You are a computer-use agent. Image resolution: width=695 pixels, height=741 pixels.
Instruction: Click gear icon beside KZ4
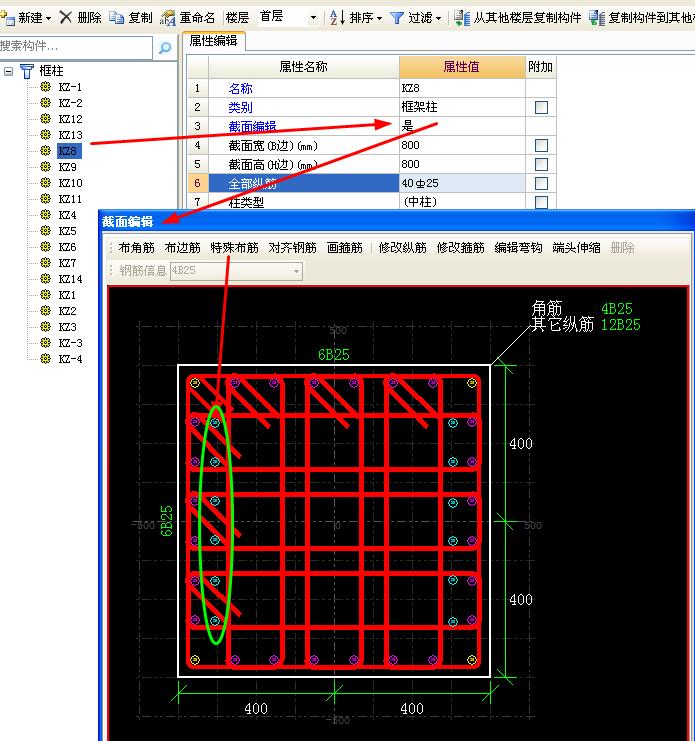pyautogui.click(x=45, y=215)
